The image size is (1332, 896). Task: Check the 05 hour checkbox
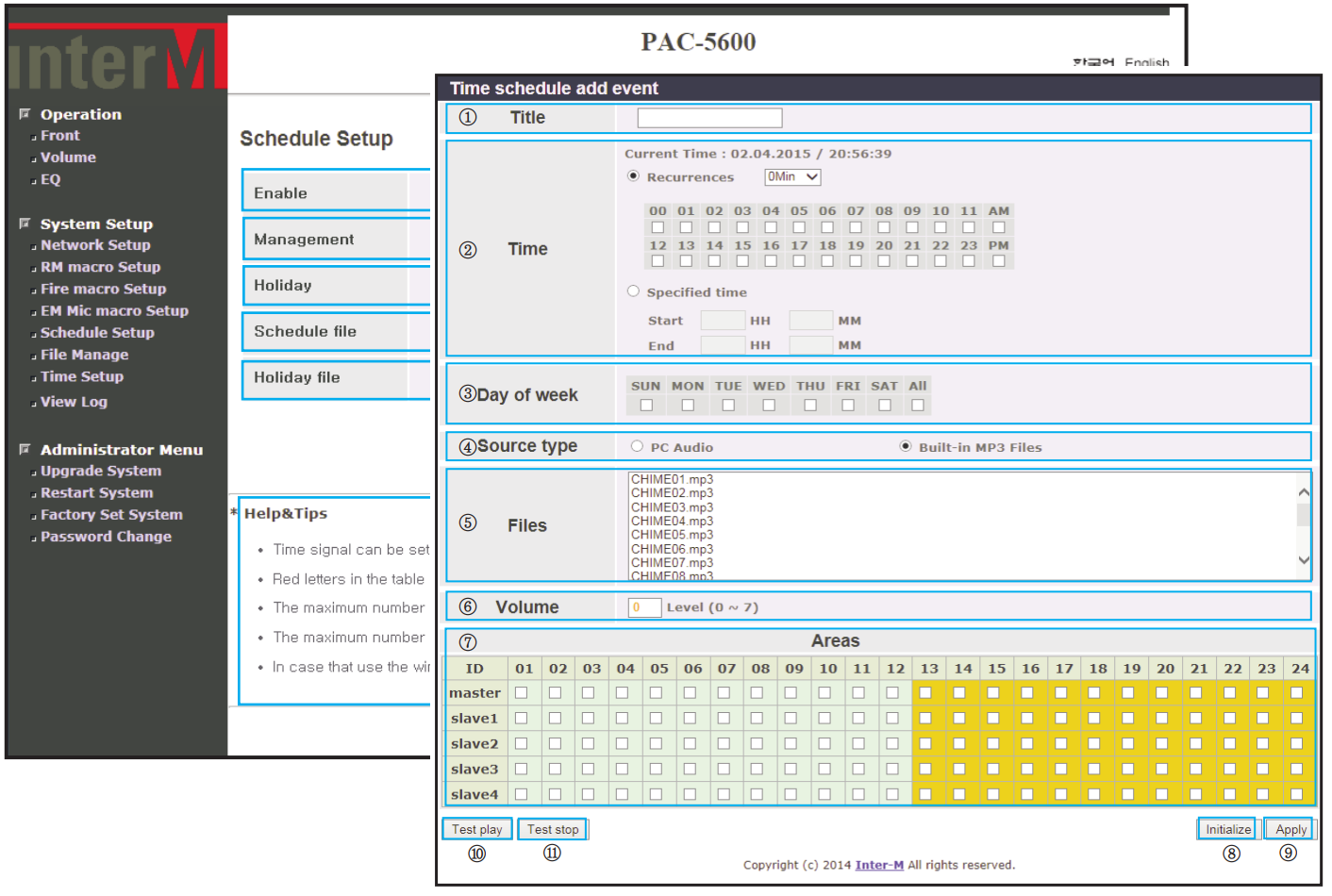[799, 227]
